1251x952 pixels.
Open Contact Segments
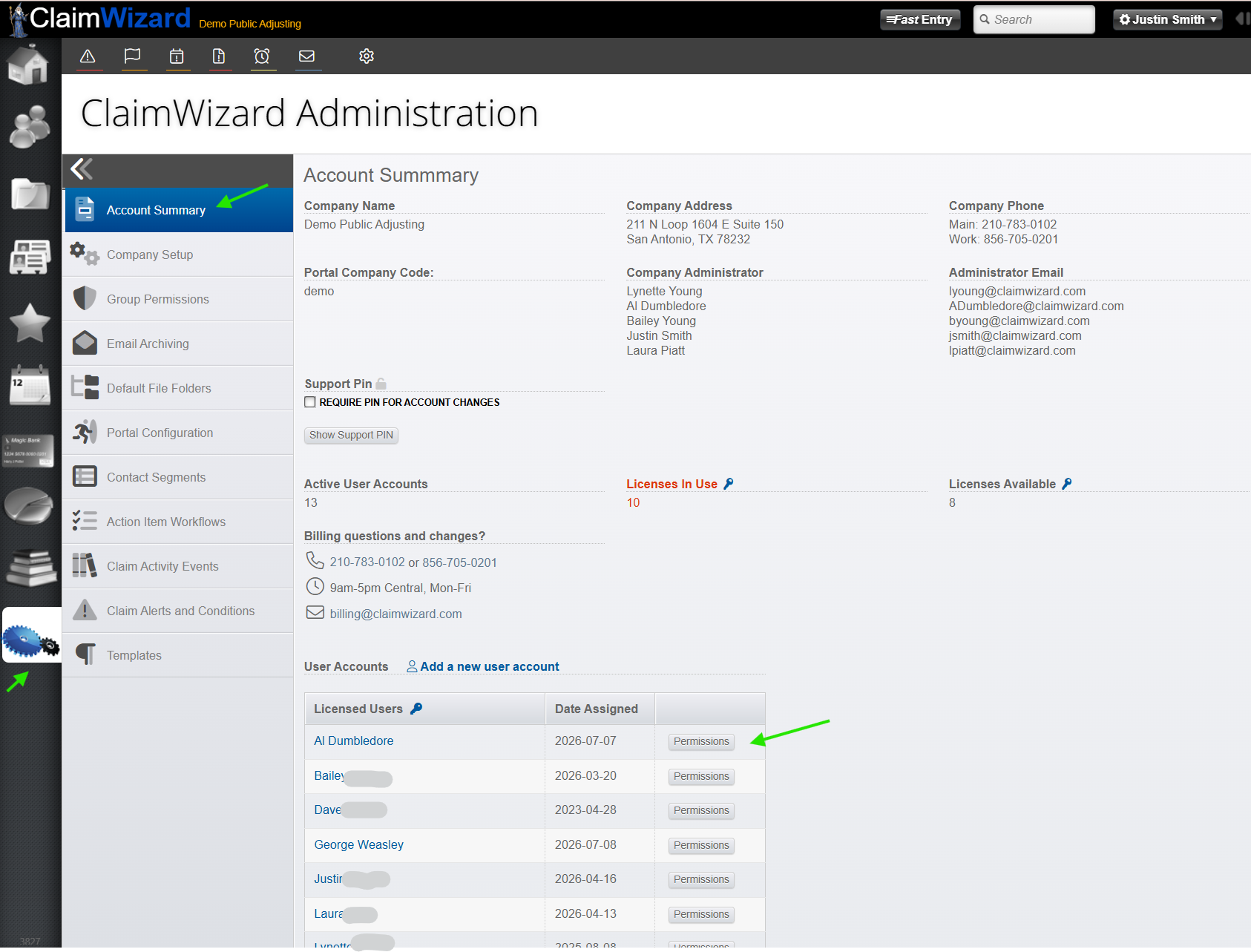(178, 477)
